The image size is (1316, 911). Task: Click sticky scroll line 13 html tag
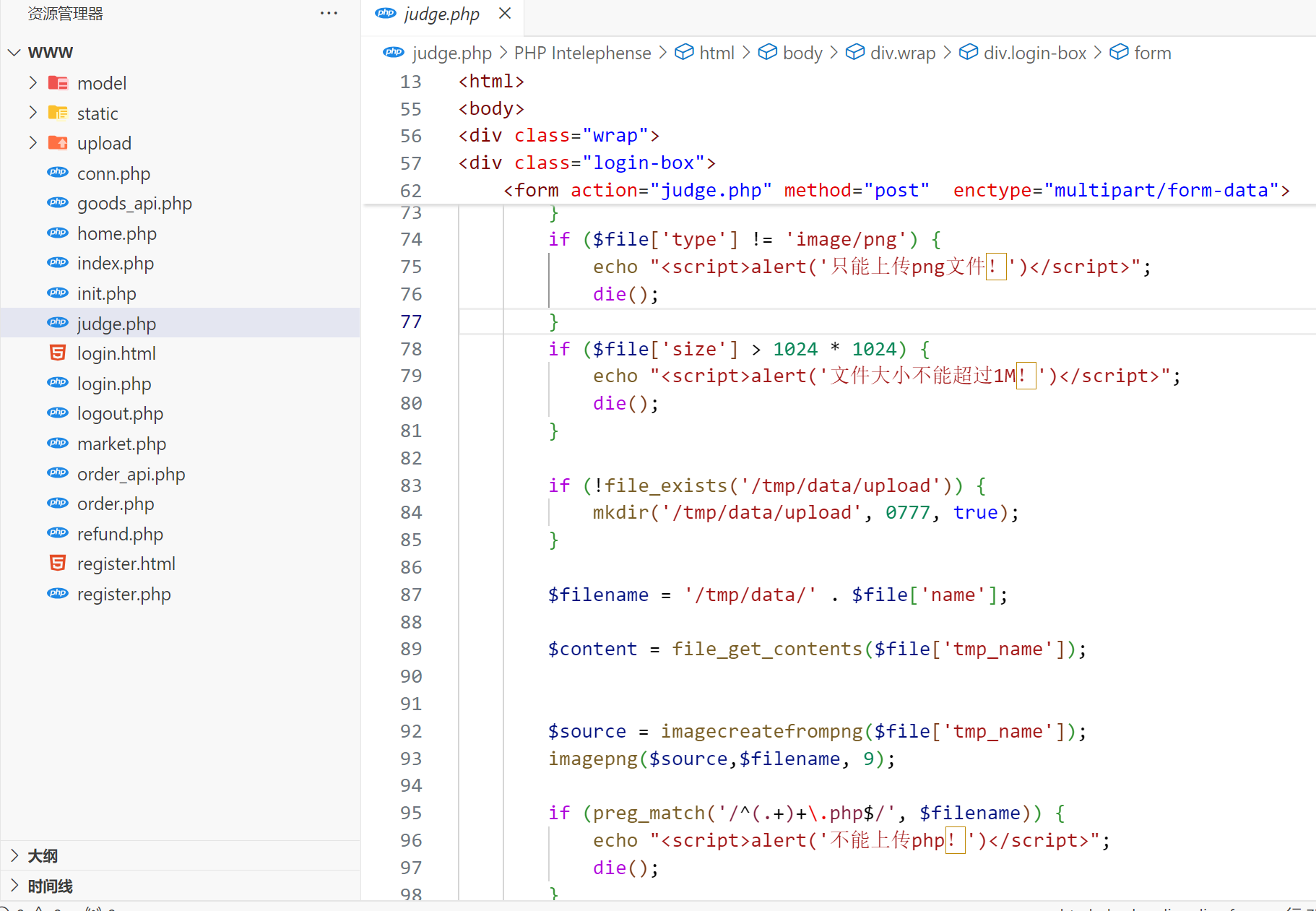(491, 82)
